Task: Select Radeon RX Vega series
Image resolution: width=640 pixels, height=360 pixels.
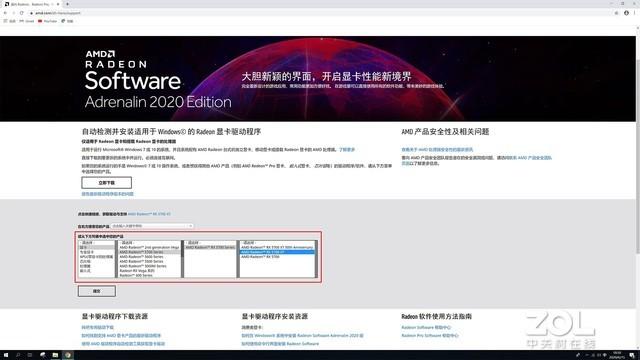Action: (149, 271)
